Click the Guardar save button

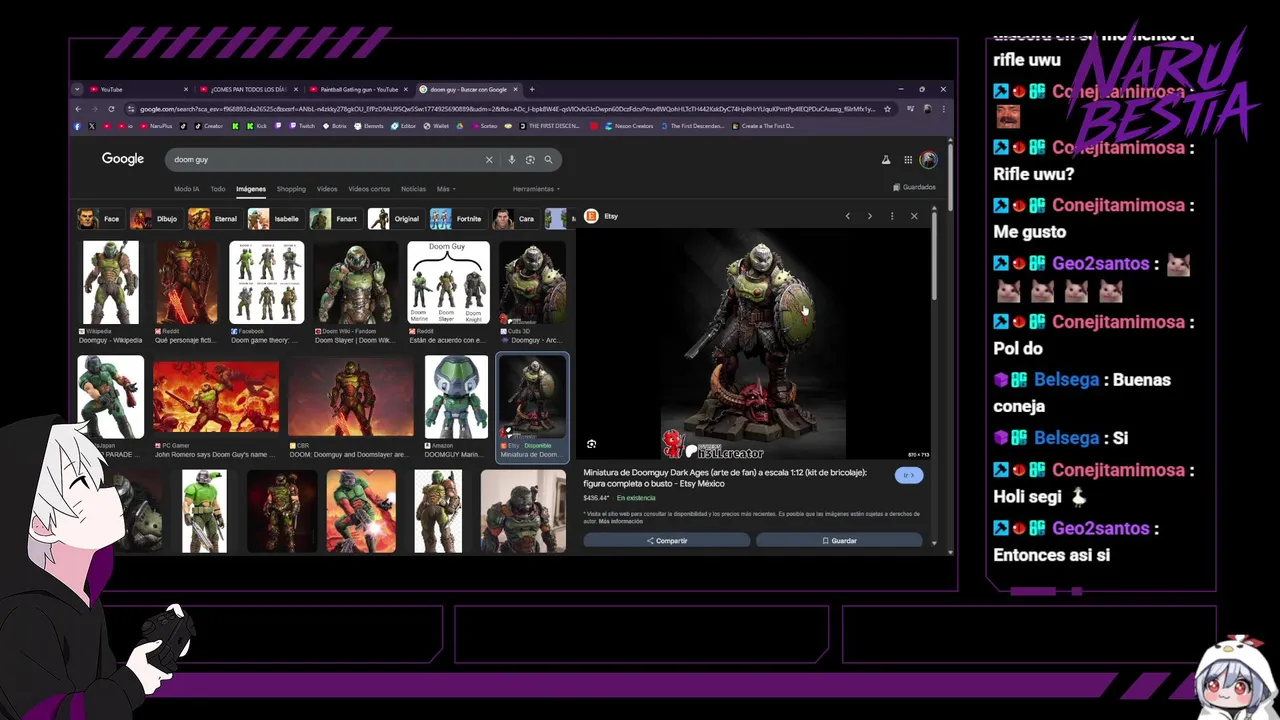839,540
